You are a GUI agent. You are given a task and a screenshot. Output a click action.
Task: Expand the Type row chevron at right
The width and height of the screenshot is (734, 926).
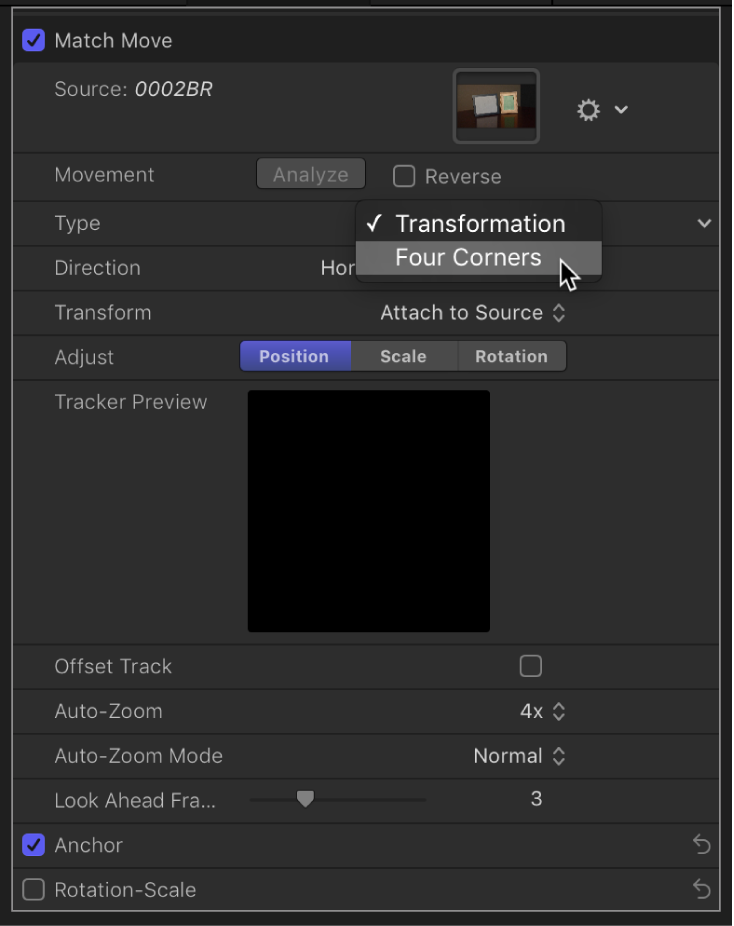(704, 224)
